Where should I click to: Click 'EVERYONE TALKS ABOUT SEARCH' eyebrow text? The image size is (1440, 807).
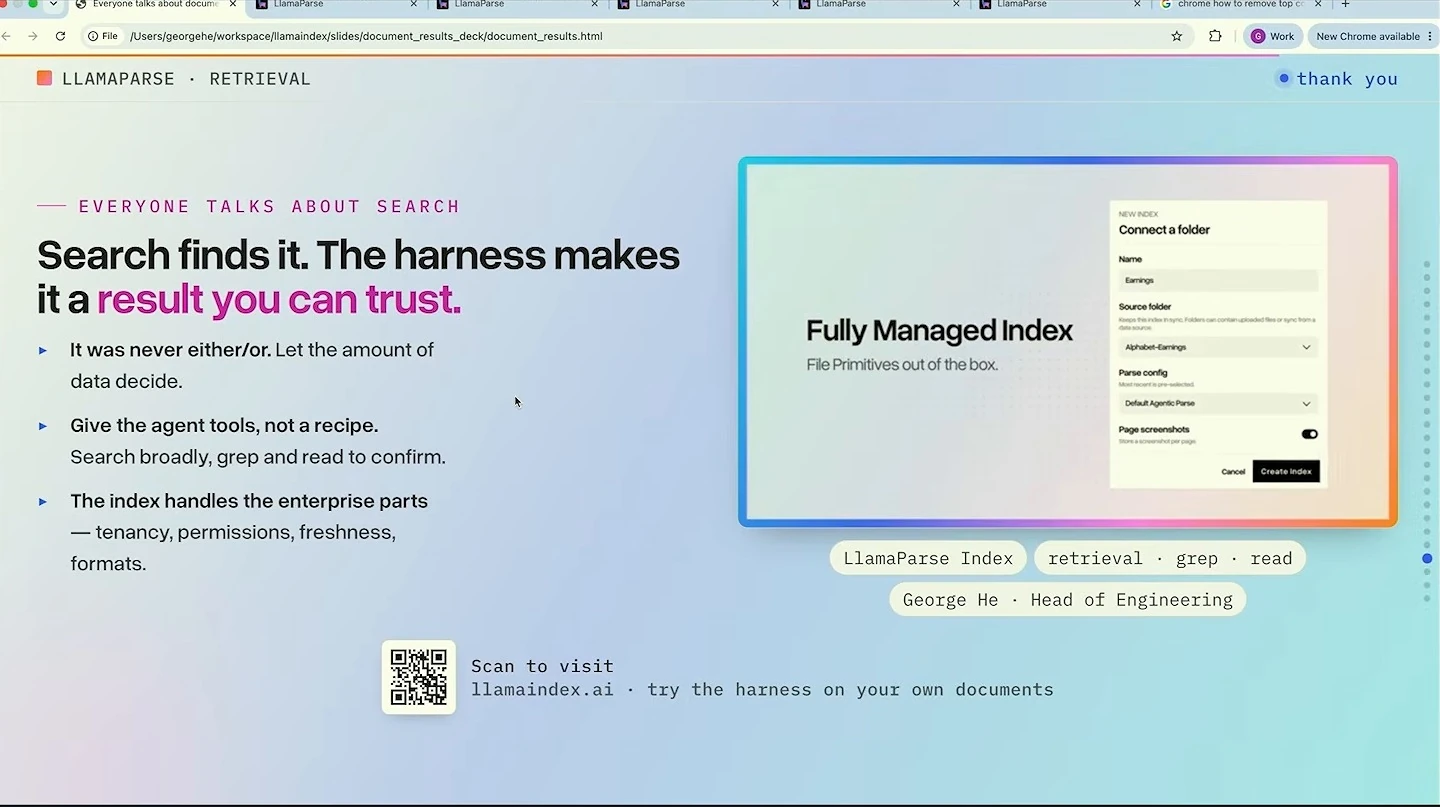(269, 206)
